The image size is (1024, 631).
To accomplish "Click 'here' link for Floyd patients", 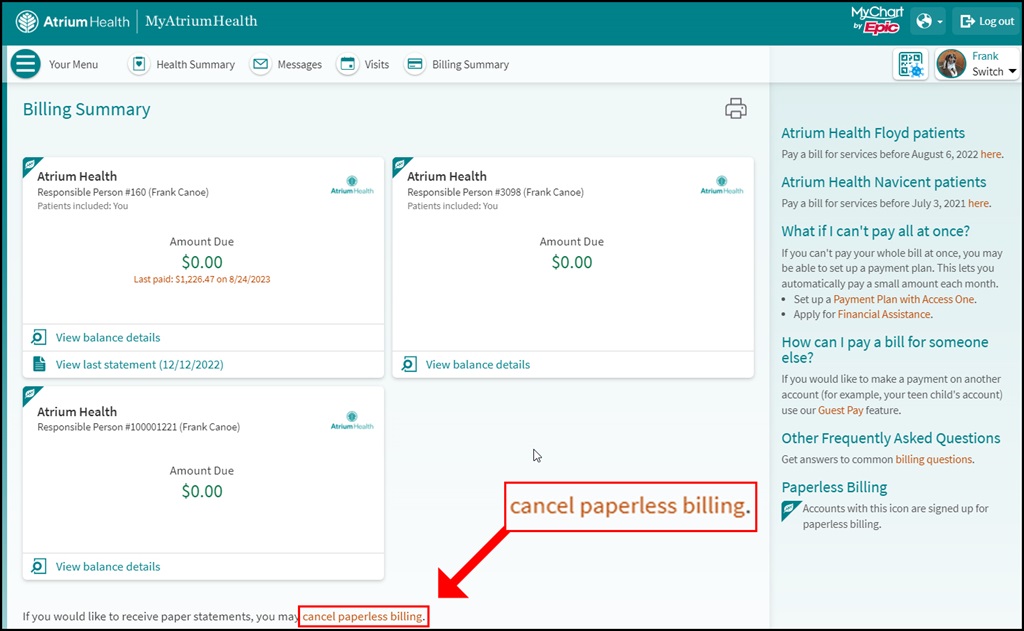I will [x=990, y=154].
